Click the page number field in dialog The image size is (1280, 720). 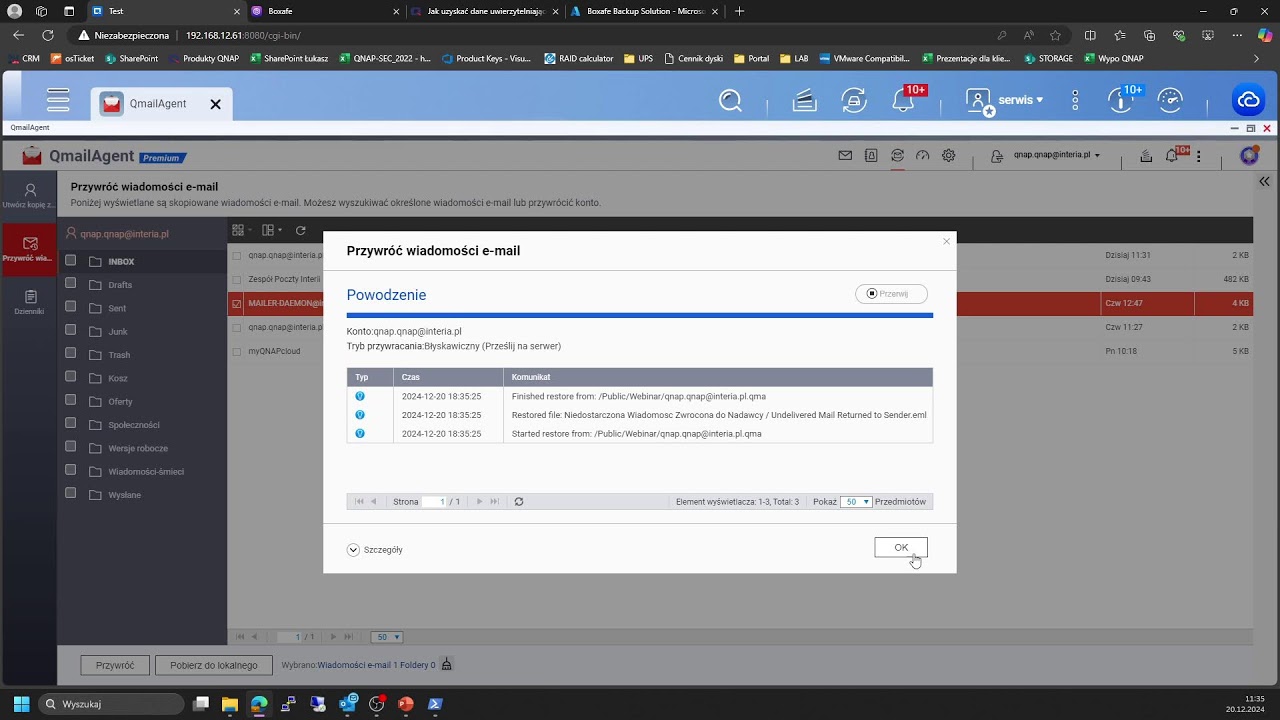click(x=433, y=502)
